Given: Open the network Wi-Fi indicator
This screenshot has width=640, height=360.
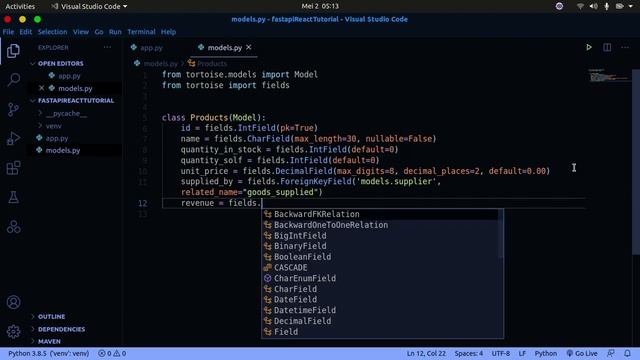Looking at the screenshot, I should tap(580, 6).
